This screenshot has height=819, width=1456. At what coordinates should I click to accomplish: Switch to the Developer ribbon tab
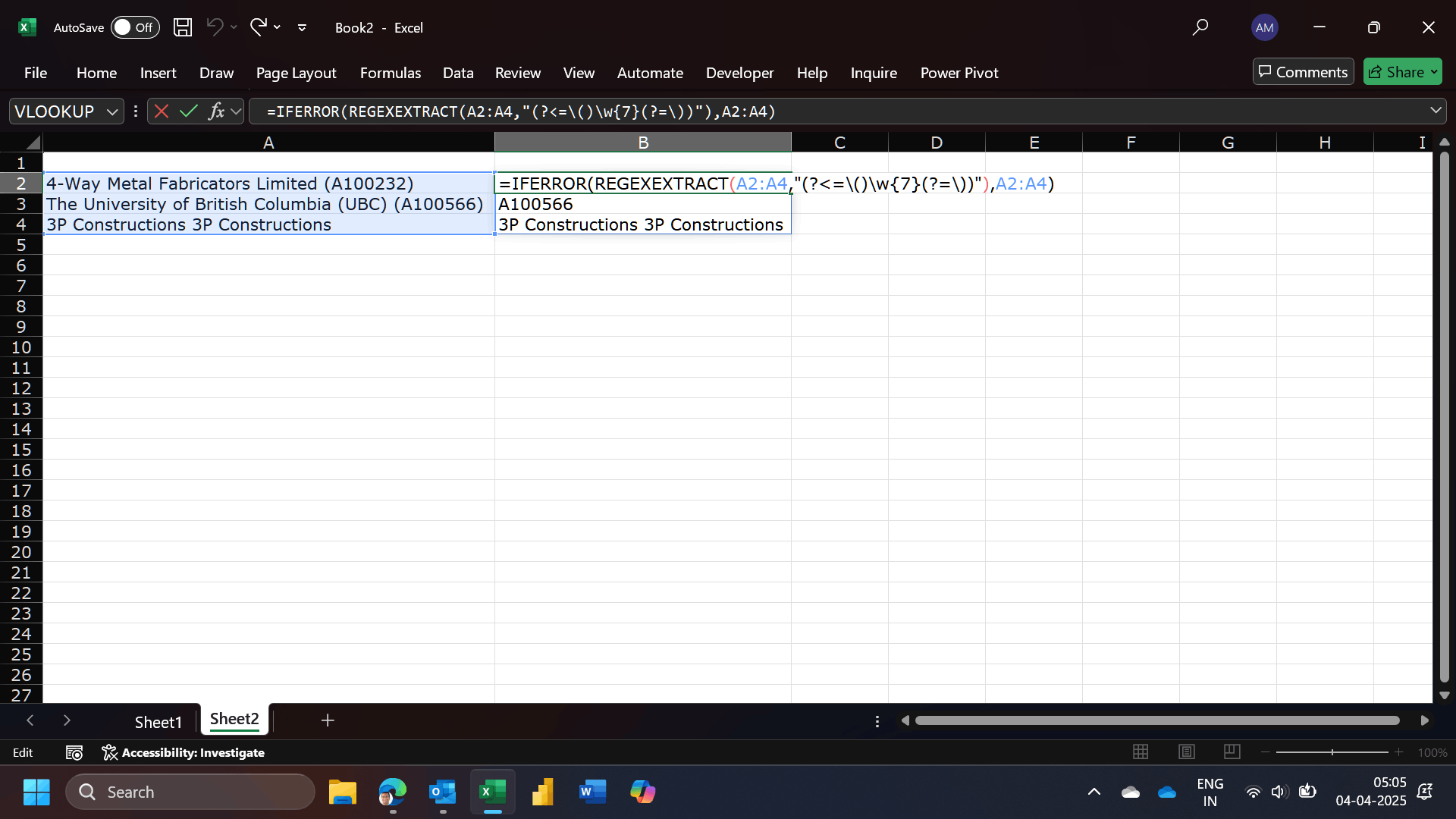740,73
